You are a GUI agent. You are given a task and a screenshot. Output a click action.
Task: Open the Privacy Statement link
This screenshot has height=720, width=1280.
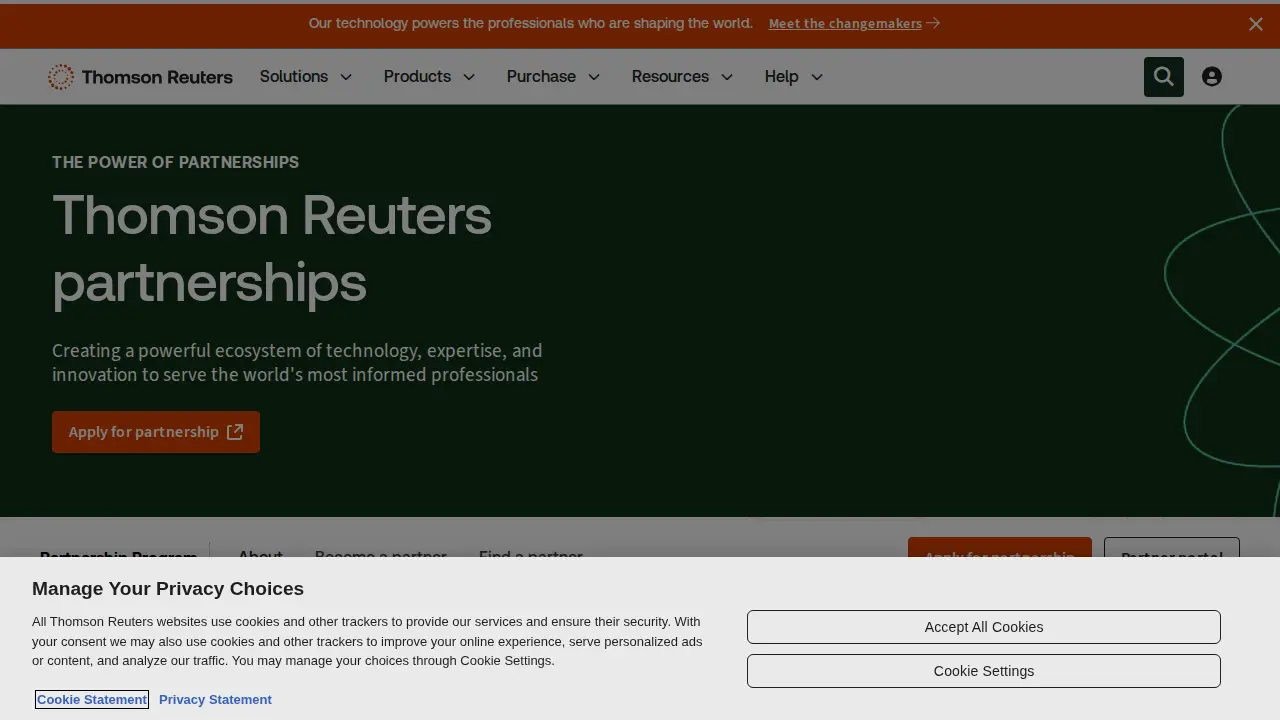[x=215, y=699]
